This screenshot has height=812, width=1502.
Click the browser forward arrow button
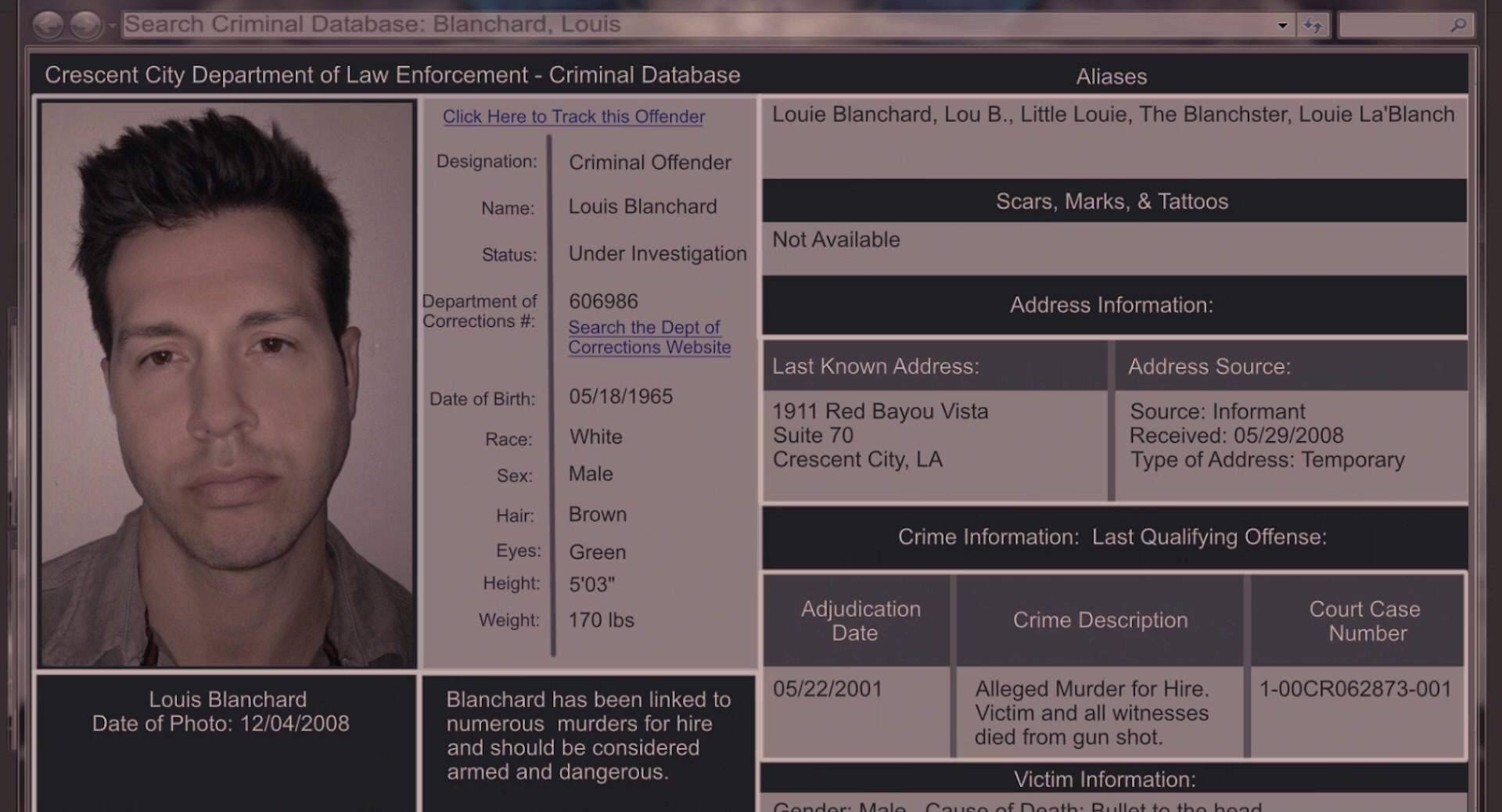point(85,25)
